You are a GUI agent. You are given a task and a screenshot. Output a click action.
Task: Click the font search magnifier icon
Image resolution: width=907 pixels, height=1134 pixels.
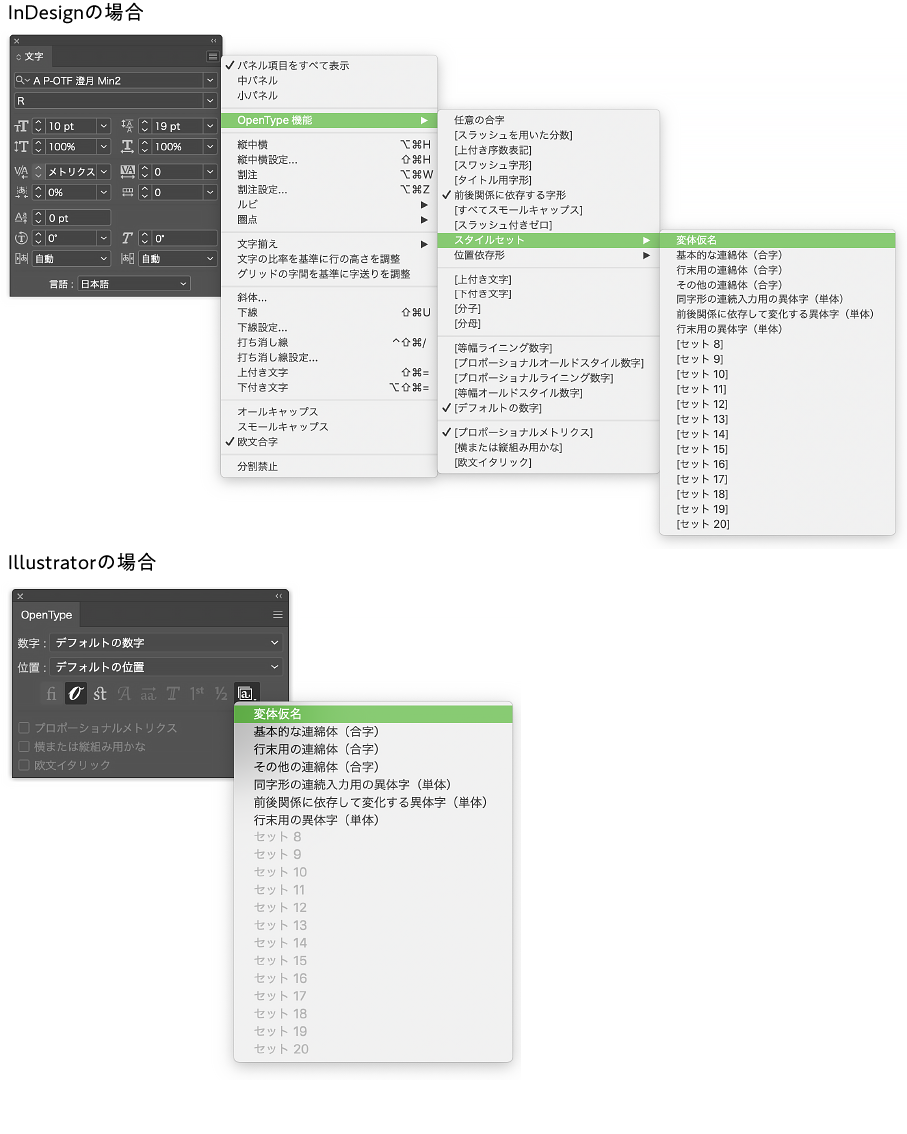click(22, 80)
